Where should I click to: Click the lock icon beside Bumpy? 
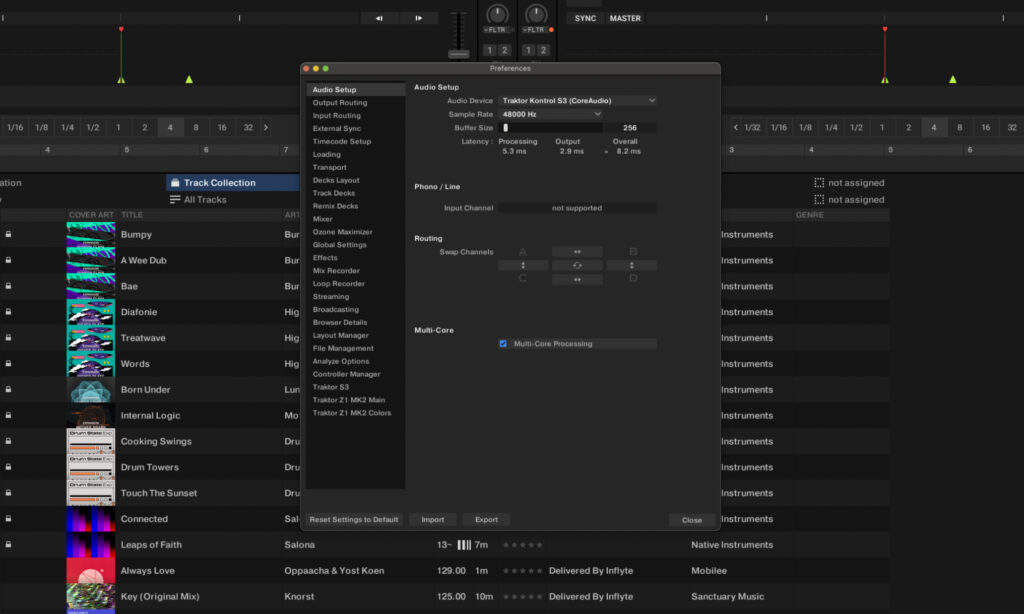[x=8, y=234]
